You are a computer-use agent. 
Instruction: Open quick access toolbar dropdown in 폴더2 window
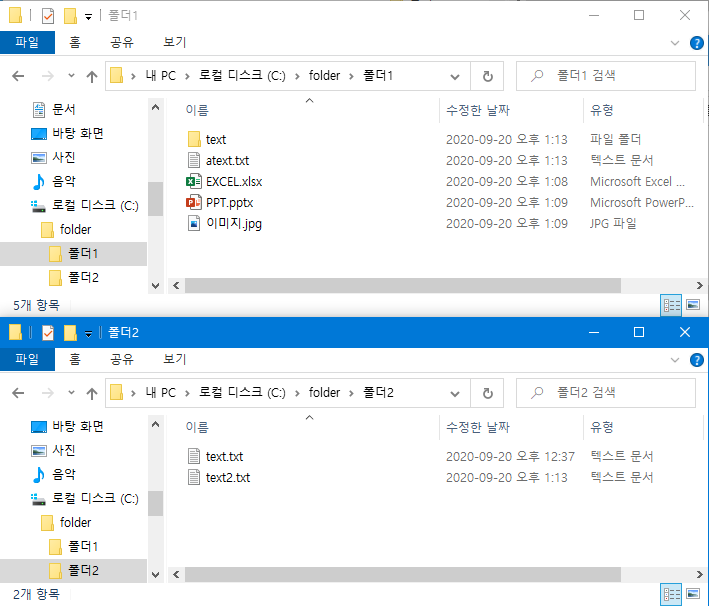(89, 334)
